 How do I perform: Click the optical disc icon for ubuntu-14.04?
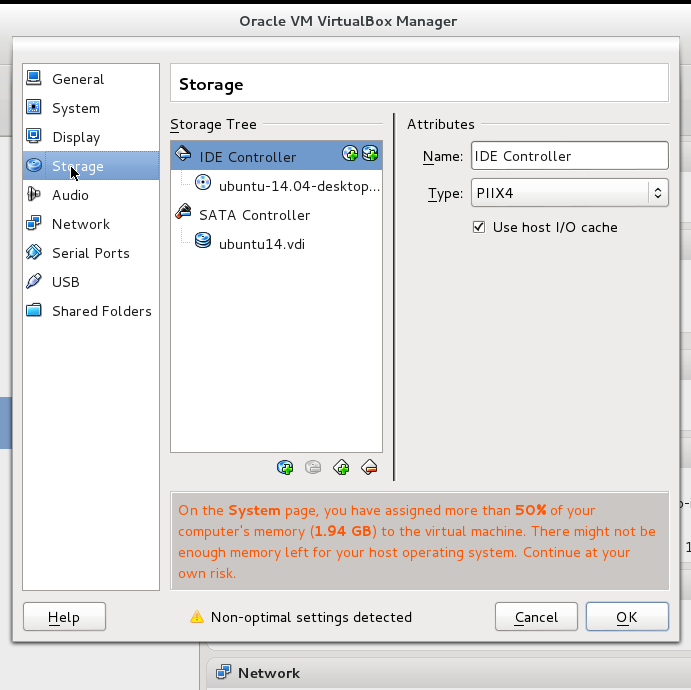pos(203,183)
